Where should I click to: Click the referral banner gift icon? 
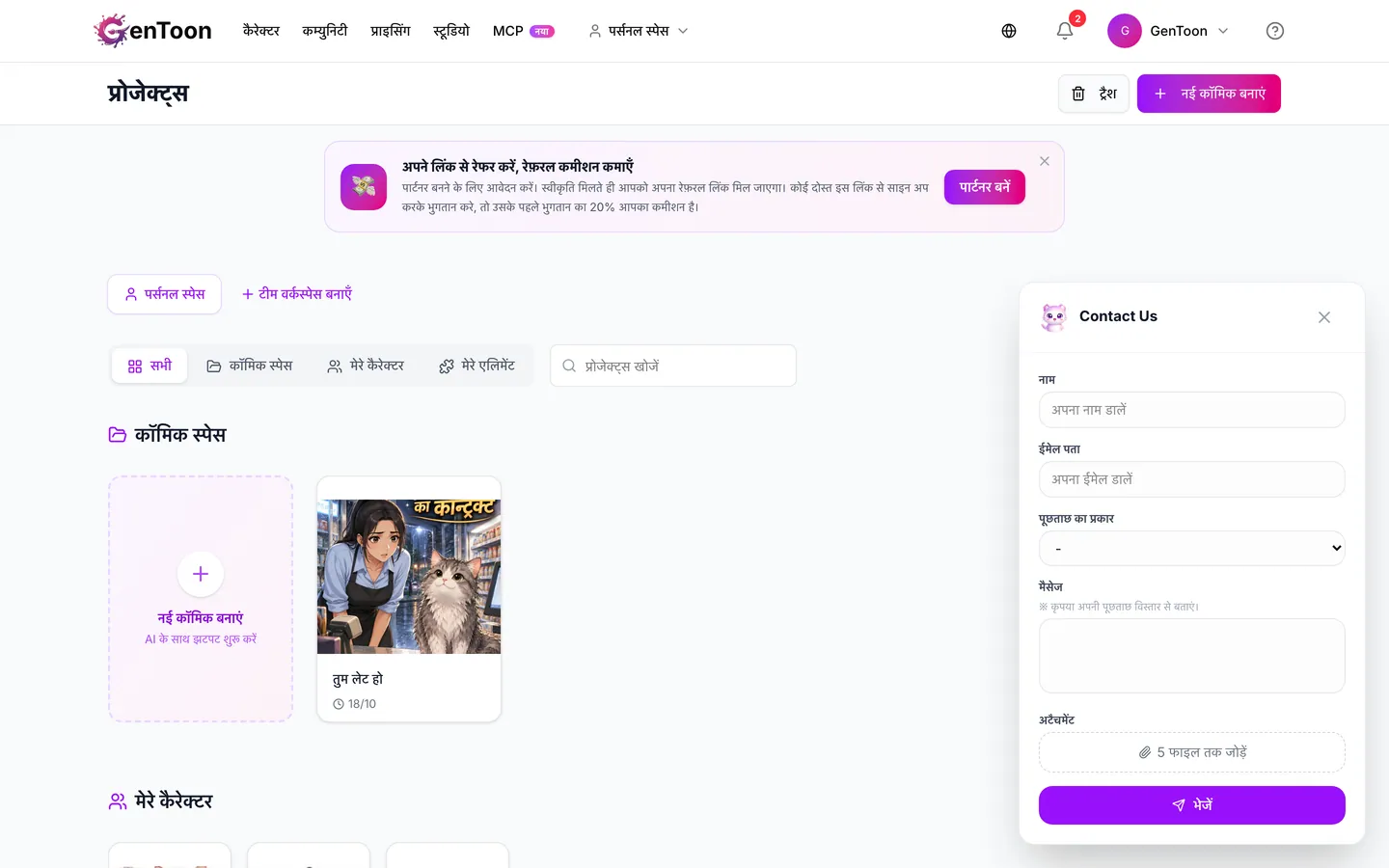364,187
